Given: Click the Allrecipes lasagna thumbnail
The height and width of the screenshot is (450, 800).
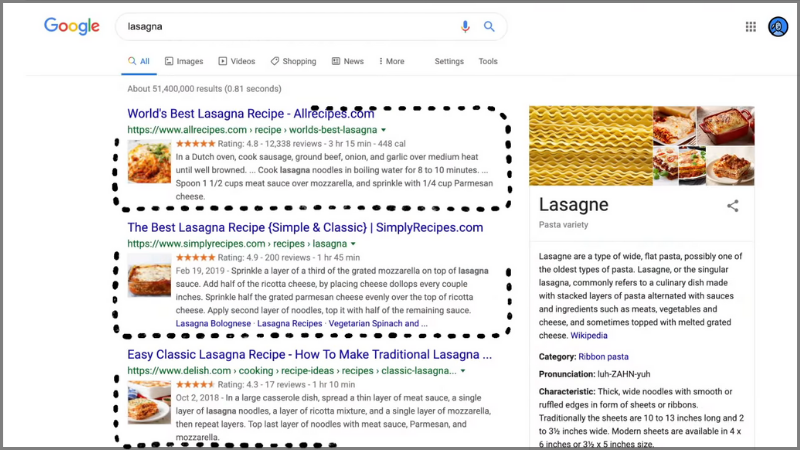Looking at the screenshot, I should coord(149,161).
